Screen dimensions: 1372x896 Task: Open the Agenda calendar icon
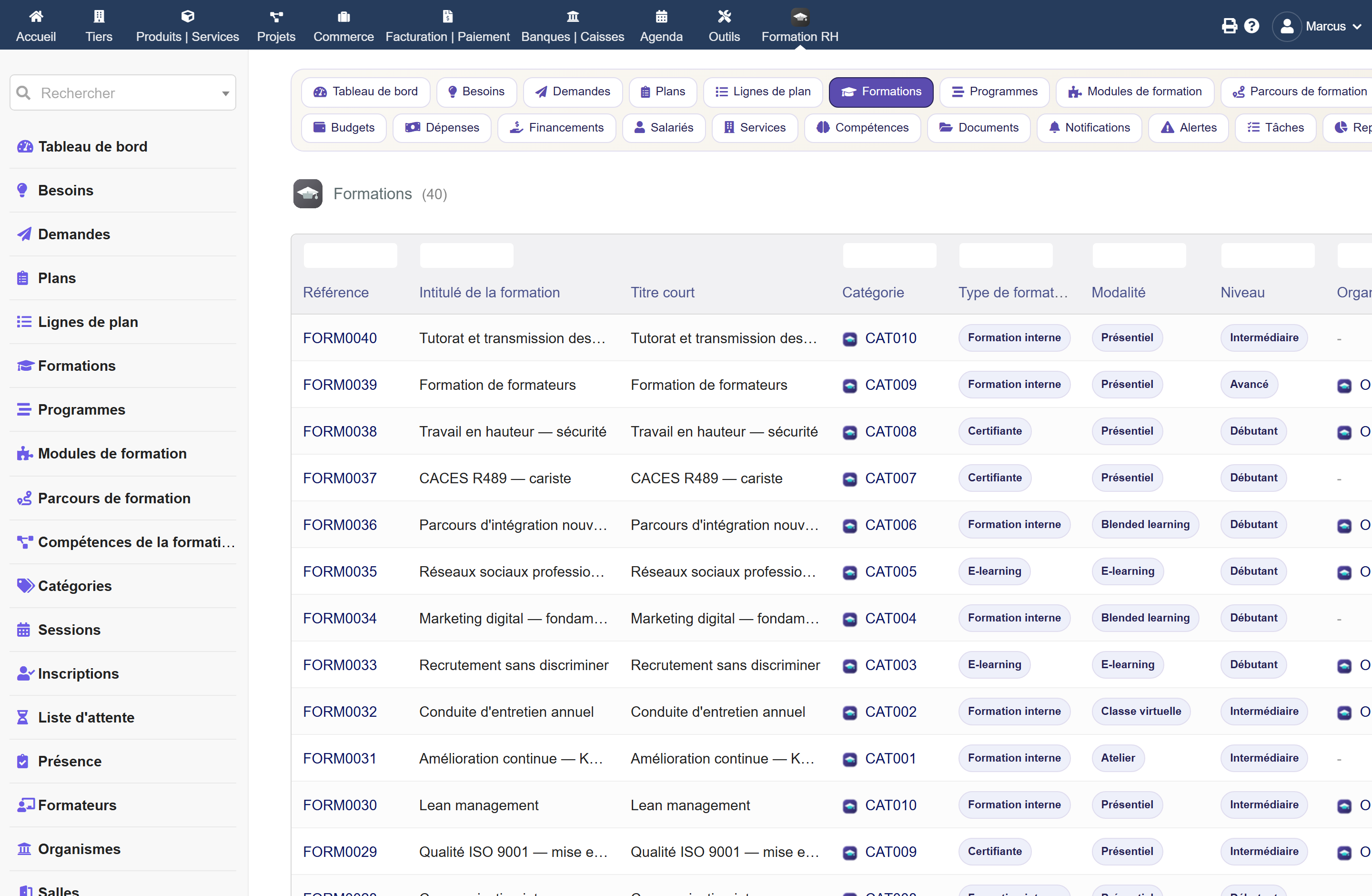pyautogui.click(x=661, y=16)
